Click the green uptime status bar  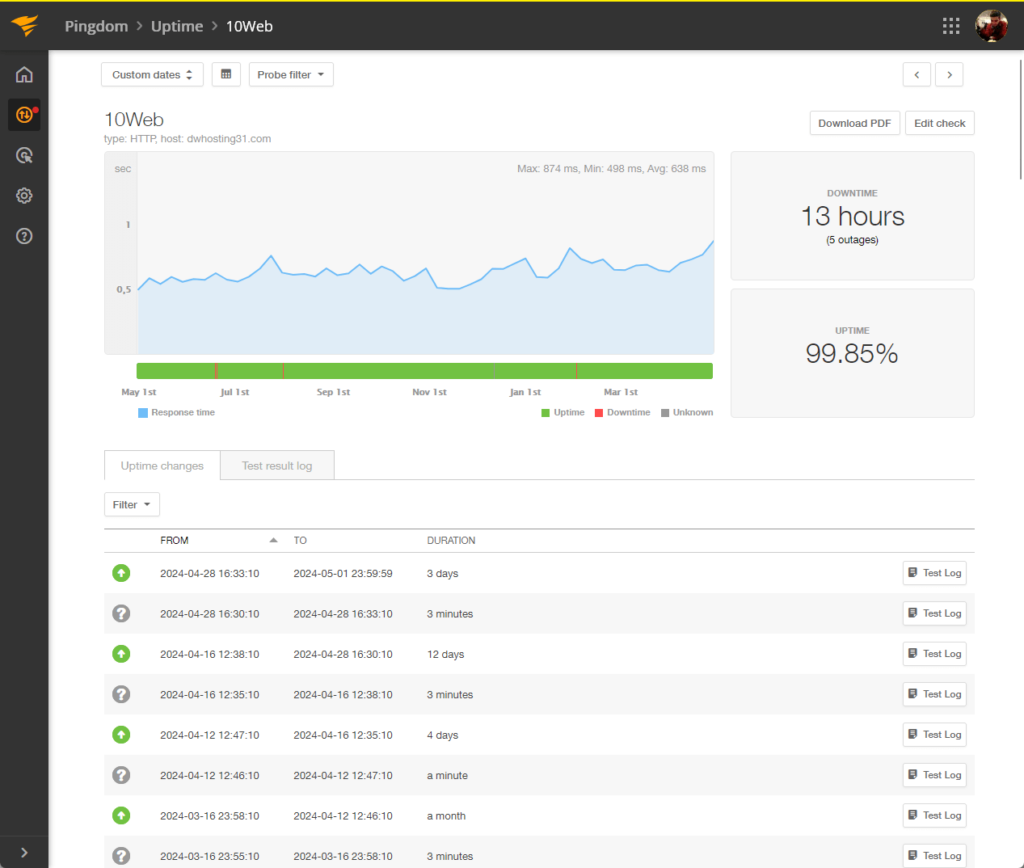coord(424,371)
